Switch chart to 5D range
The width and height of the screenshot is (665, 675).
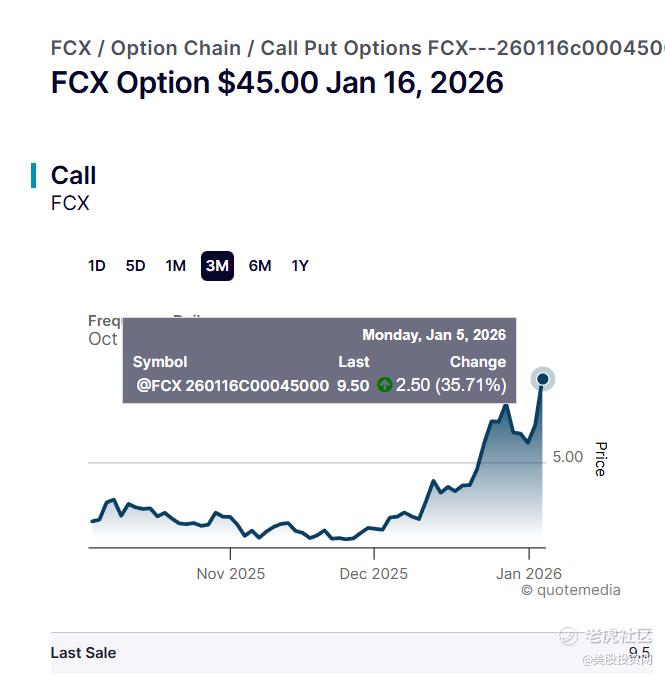pyautogui.click(x=136, y=265)
